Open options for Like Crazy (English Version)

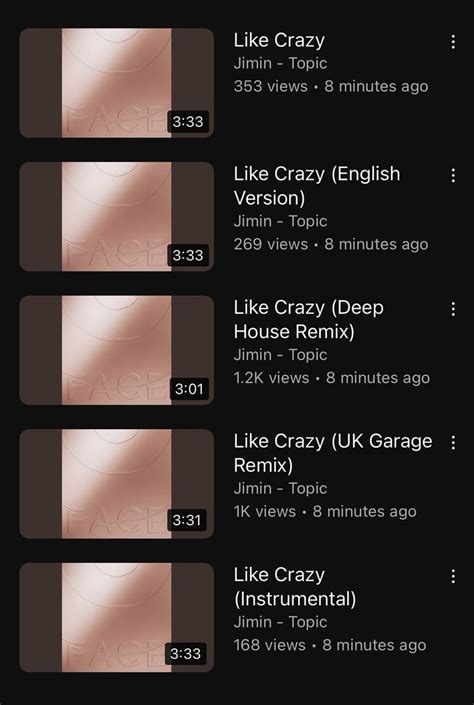453,175
